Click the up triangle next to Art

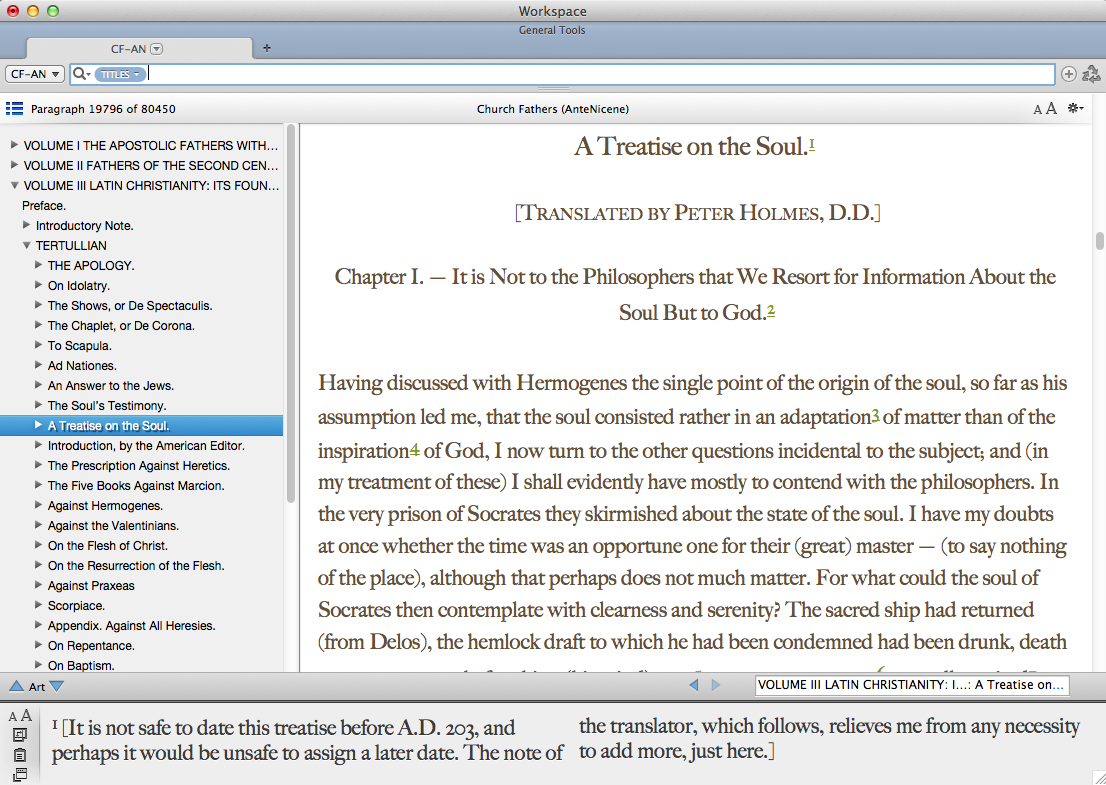pos(16,686)
